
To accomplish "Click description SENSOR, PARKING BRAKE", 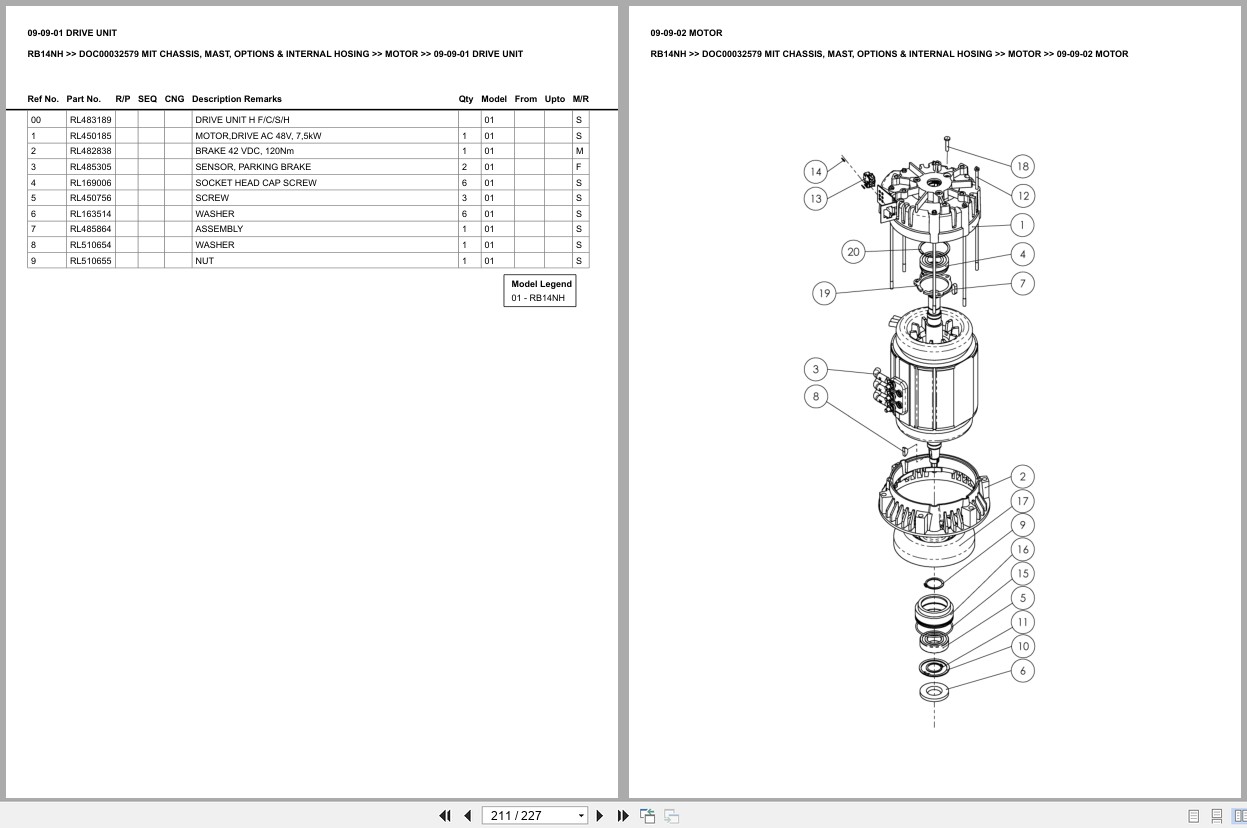I will tap(253, 167).
